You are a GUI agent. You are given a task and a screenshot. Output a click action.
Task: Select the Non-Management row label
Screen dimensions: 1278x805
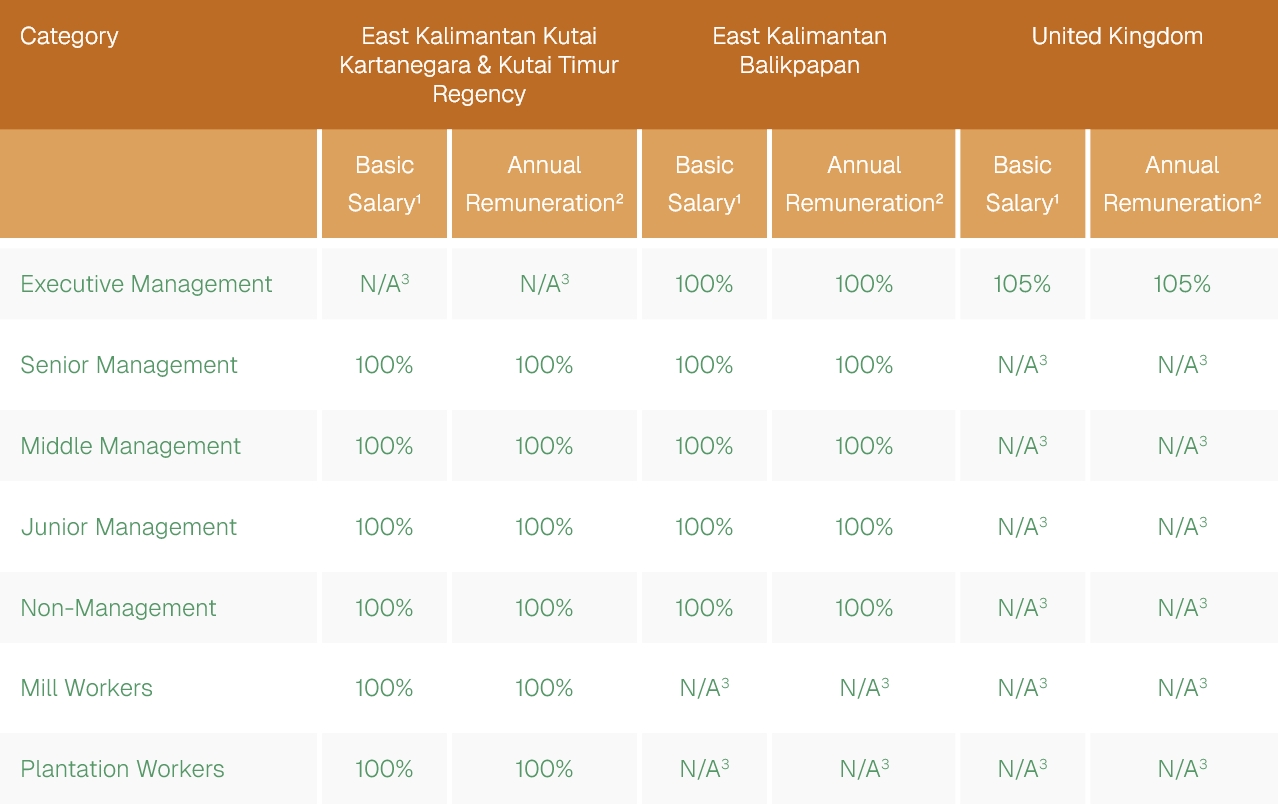(x=119, y=608)
